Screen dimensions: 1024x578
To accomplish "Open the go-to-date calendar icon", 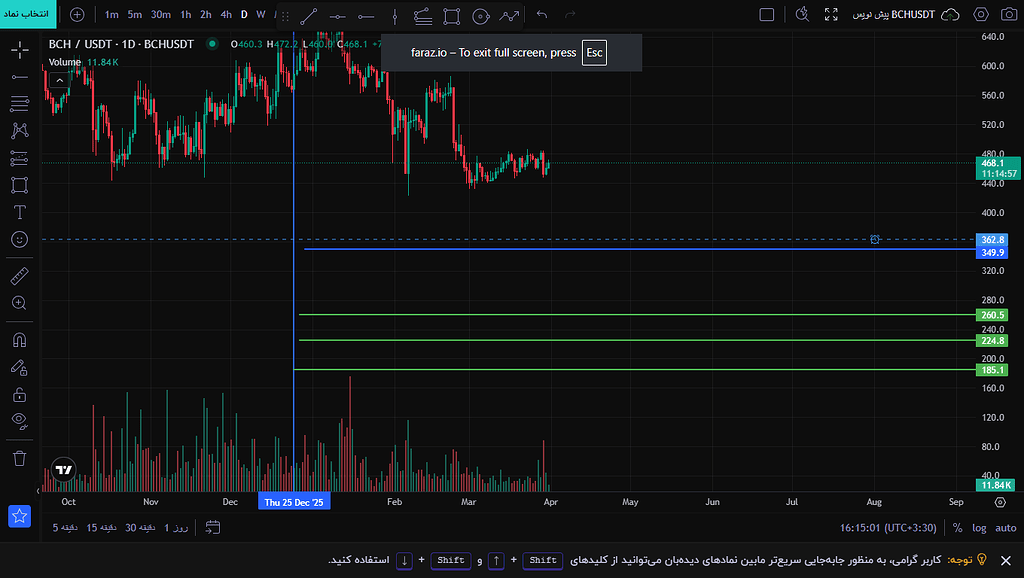I will tap(213, 527).
